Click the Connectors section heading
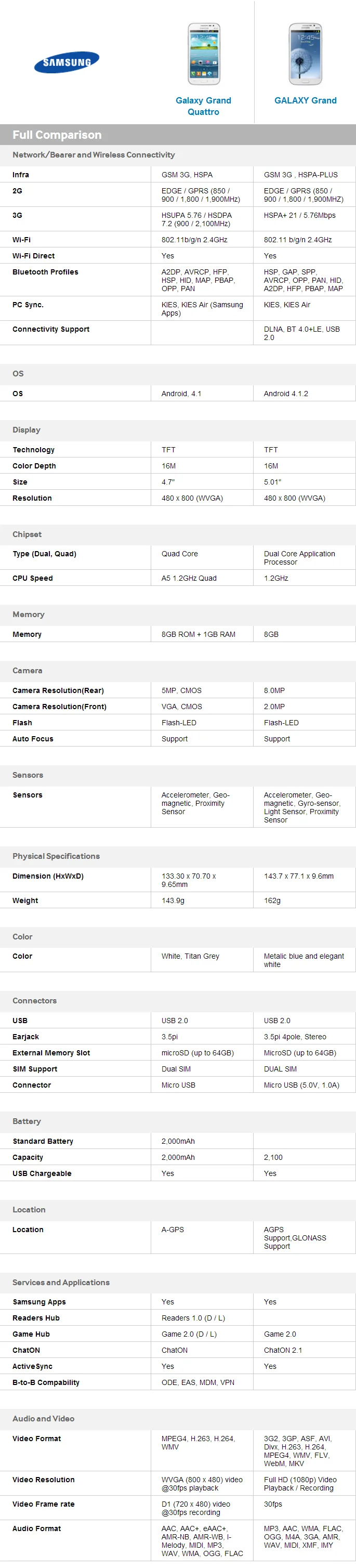This screenshot has height=1568, width=356. (x=34, y=1001)
